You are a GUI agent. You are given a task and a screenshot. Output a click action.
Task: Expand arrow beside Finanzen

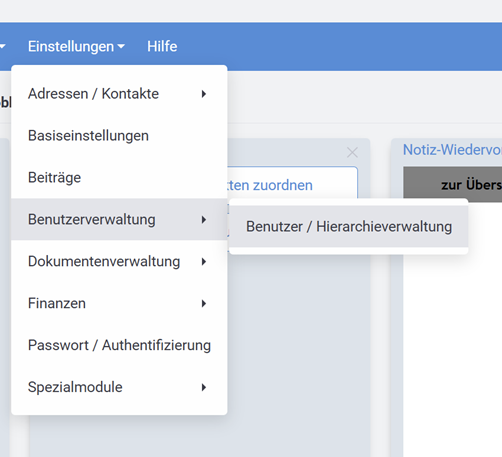[204, 303]
